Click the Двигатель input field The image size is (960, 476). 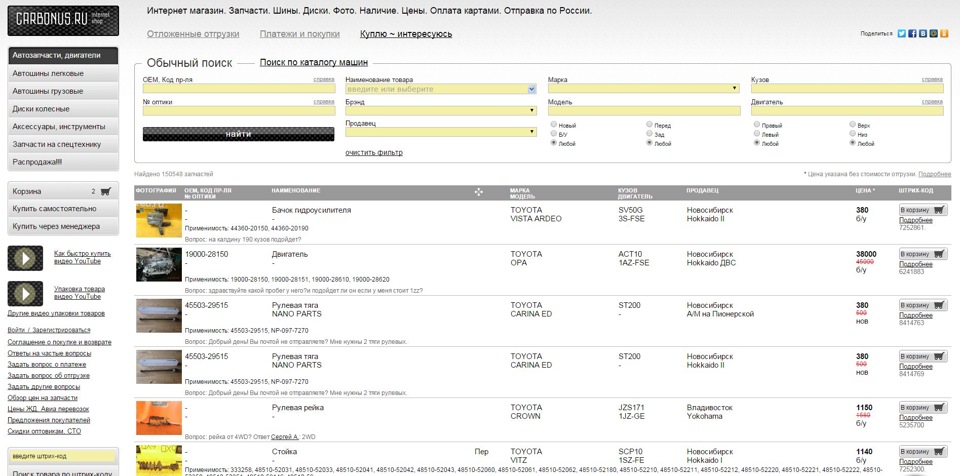(847, 111)
